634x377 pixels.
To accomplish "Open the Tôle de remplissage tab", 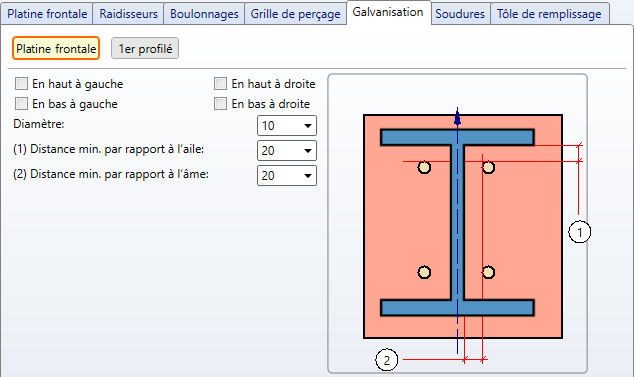I will 549,14.
